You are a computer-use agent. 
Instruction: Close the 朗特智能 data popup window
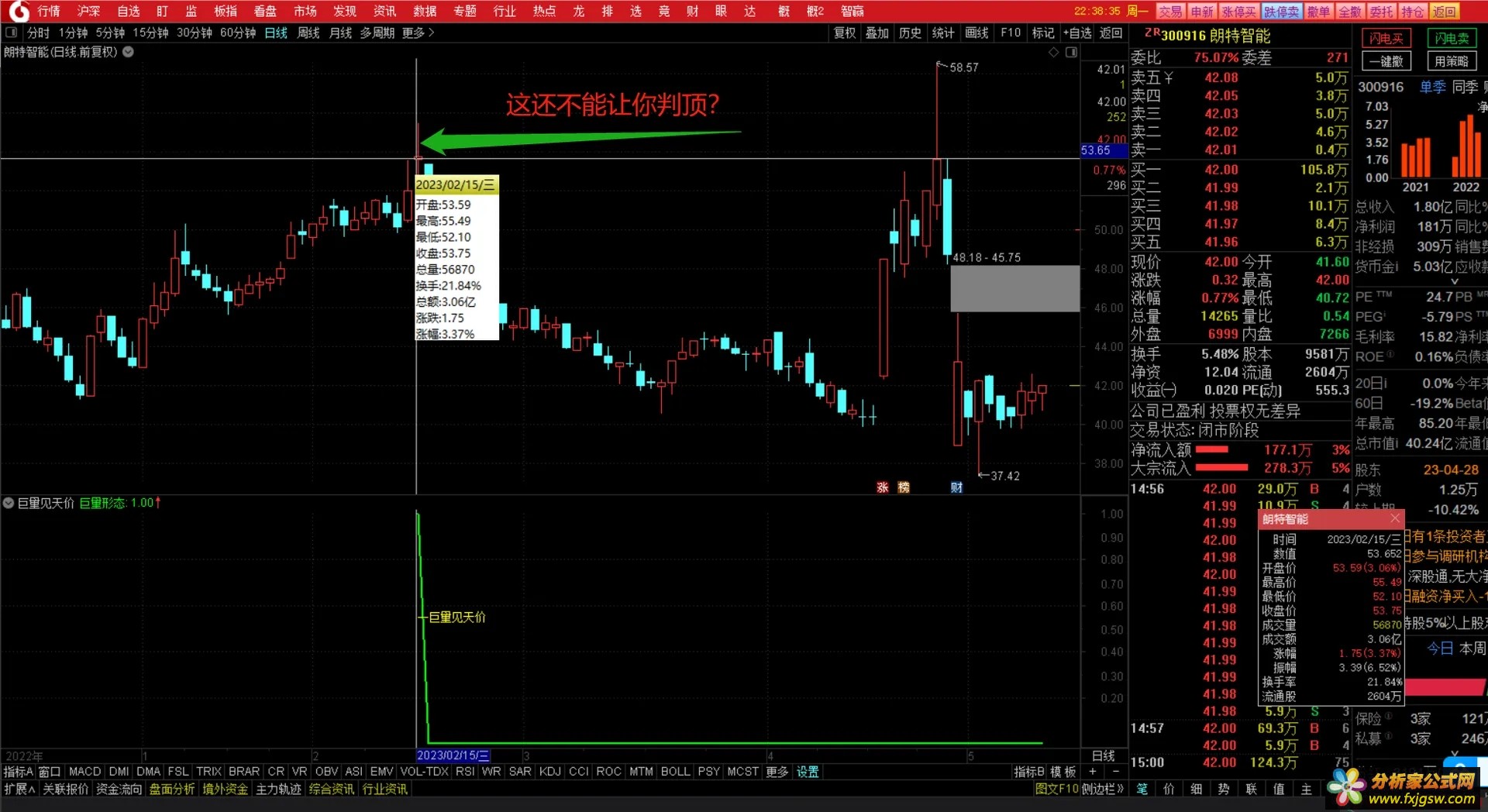click(x=1395, y=518)
